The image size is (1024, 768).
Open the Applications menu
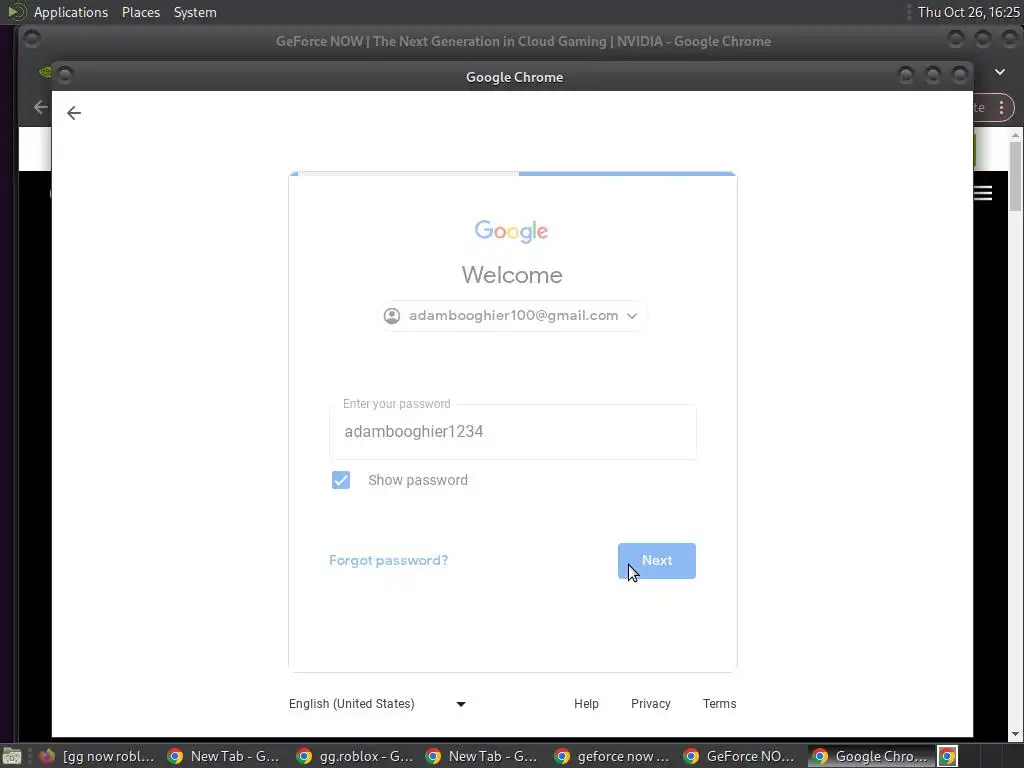coord(71,12)
